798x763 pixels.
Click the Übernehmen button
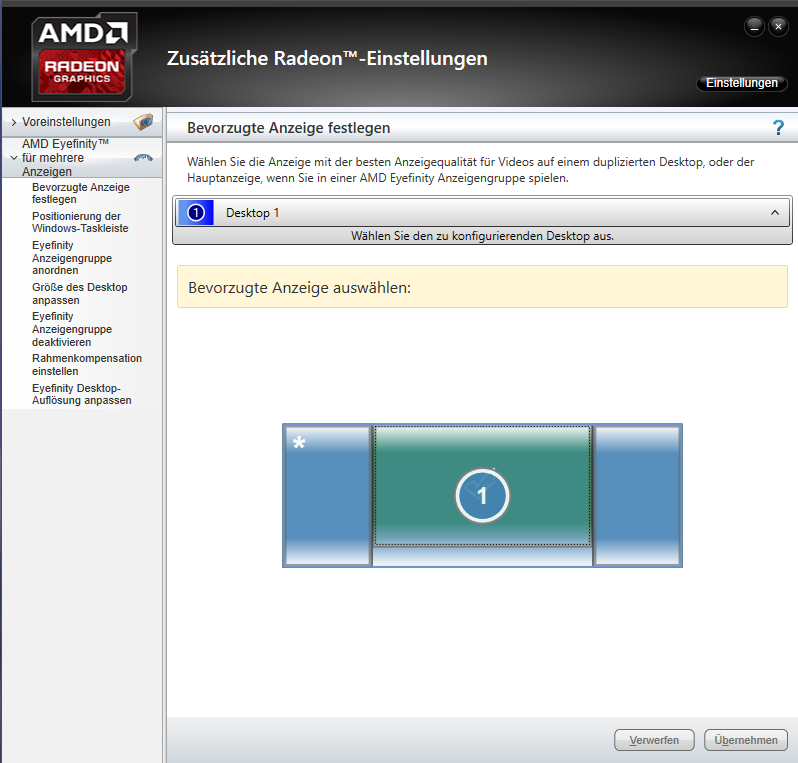[x=746, y=740]
